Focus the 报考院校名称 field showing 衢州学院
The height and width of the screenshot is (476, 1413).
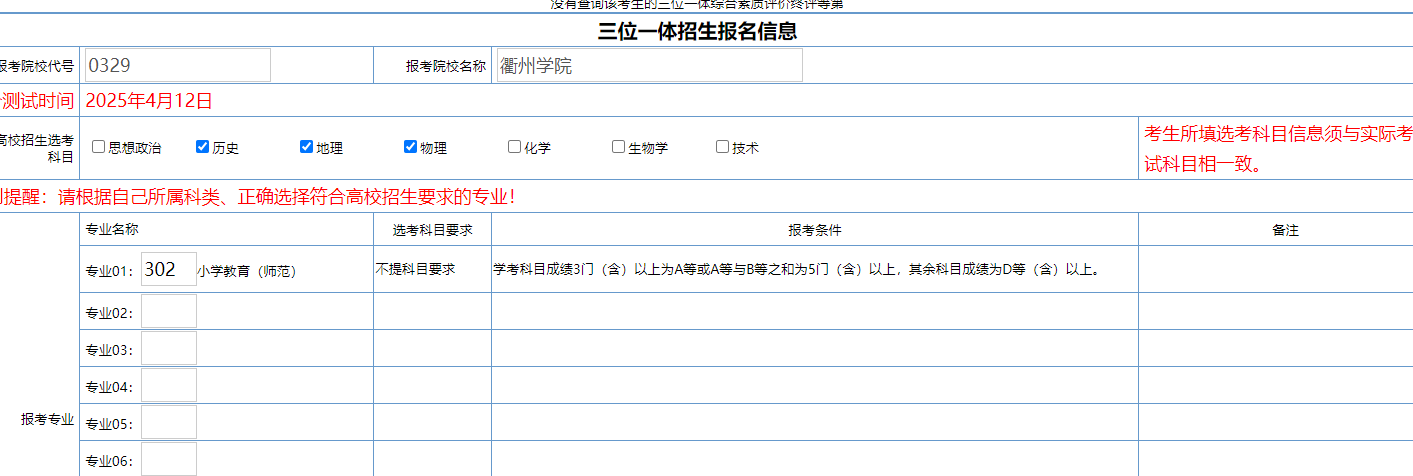[649, 65]
